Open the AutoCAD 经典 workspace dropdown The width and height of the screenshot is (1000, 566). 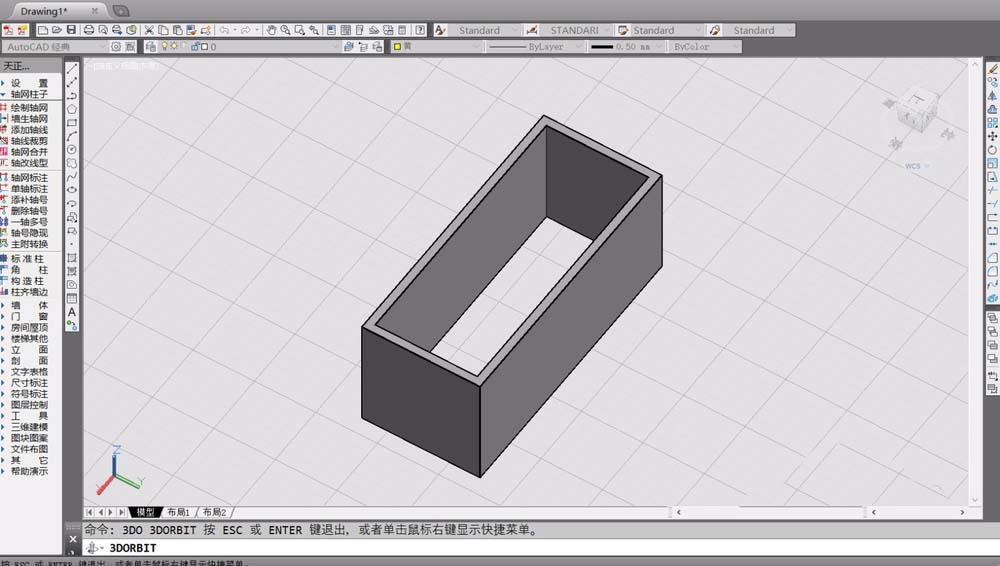coord(54,47)
